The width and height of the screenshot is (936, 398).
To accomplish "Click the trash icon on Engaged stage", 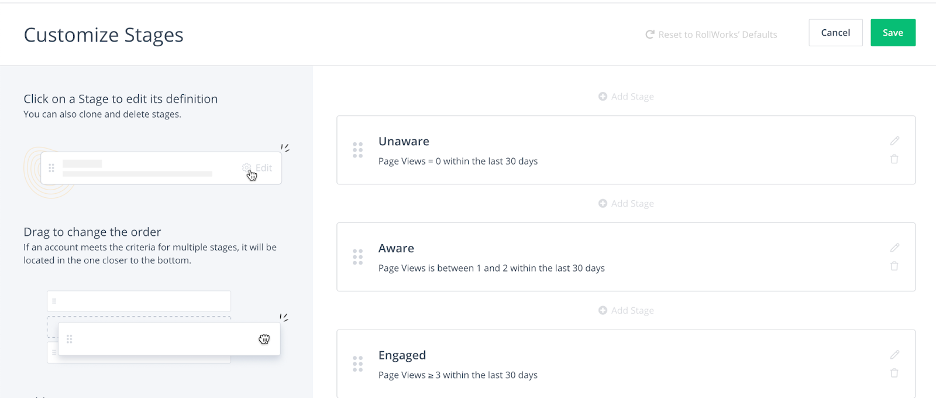I will (894, 373).
